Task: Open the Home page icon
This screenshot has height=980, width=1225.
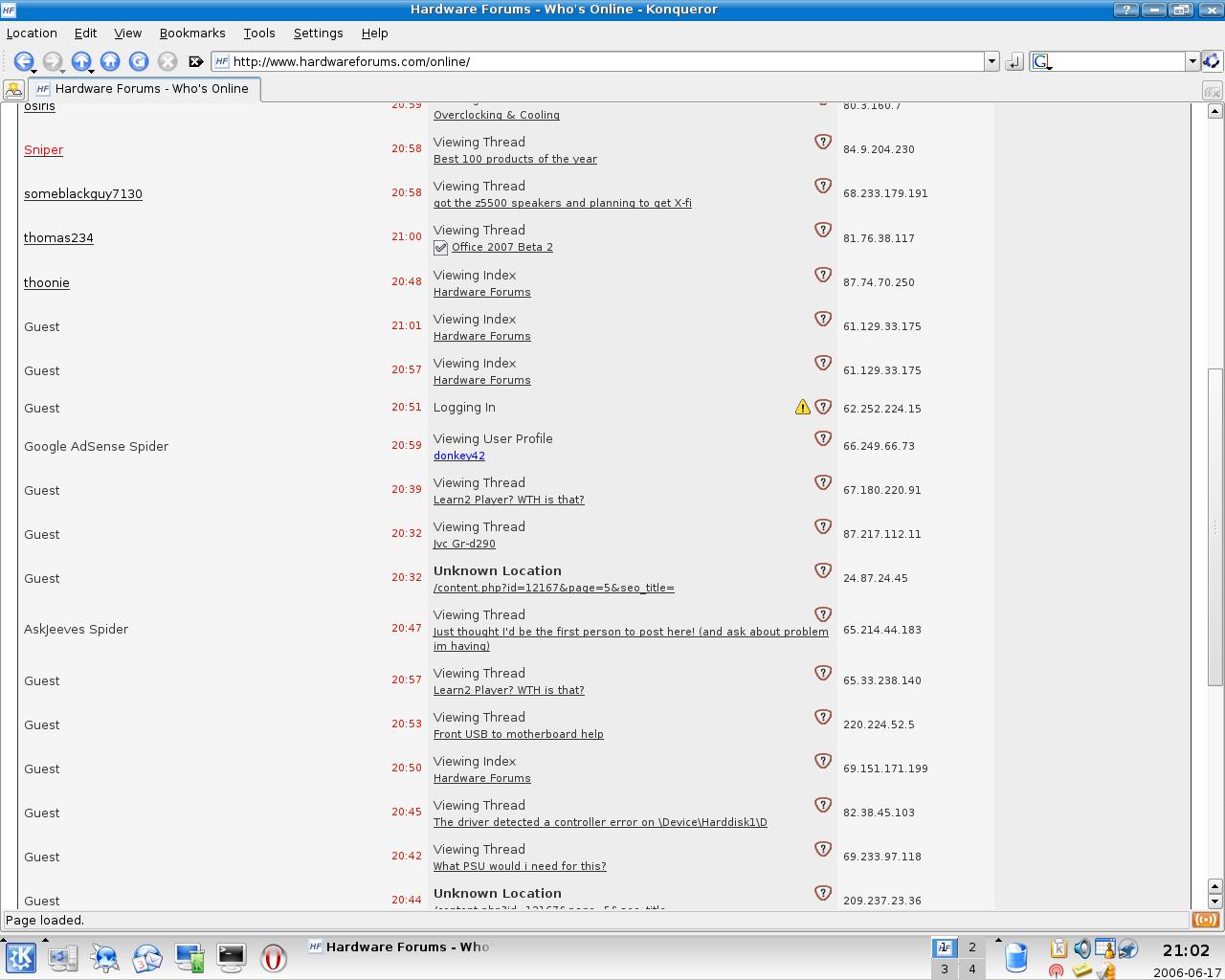Action: (x=110, y=61)
